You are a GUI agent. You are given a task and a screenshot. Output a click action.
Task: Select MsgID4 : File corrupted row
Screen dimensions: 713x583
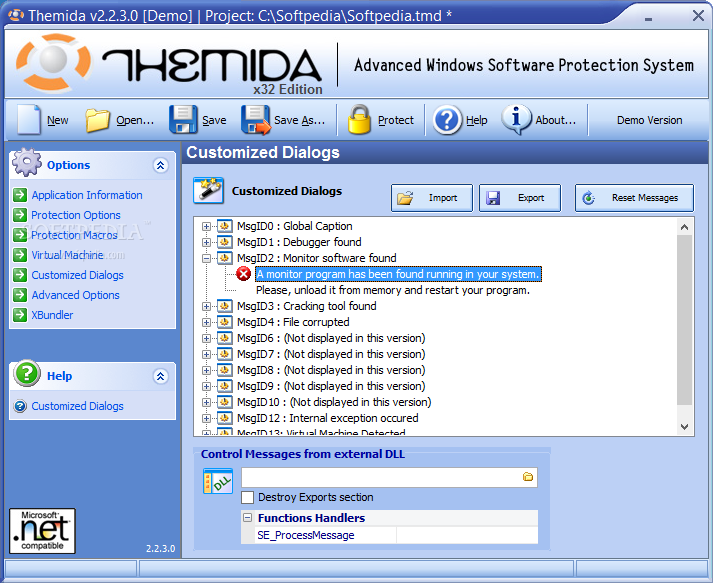coord(293,322)
